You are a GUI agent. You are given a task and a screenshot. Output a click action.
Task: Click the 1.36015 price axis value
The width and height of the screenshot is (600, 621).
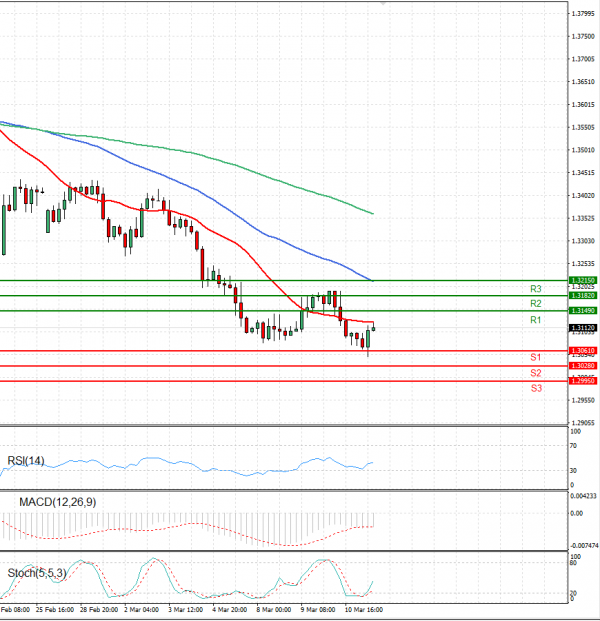583,105
